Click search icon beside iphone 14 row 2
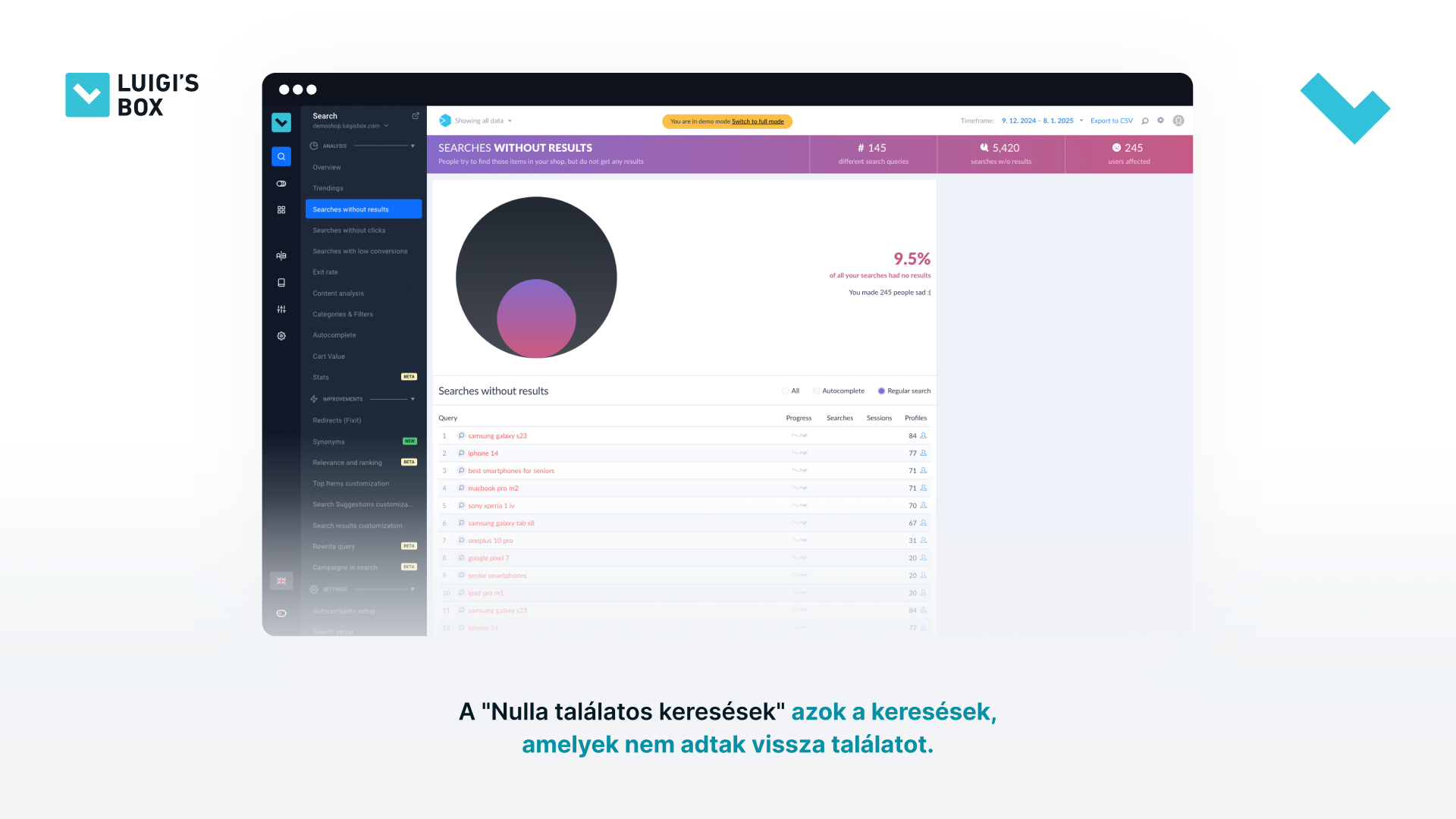The image size is (1456, 819). (461, 453)
